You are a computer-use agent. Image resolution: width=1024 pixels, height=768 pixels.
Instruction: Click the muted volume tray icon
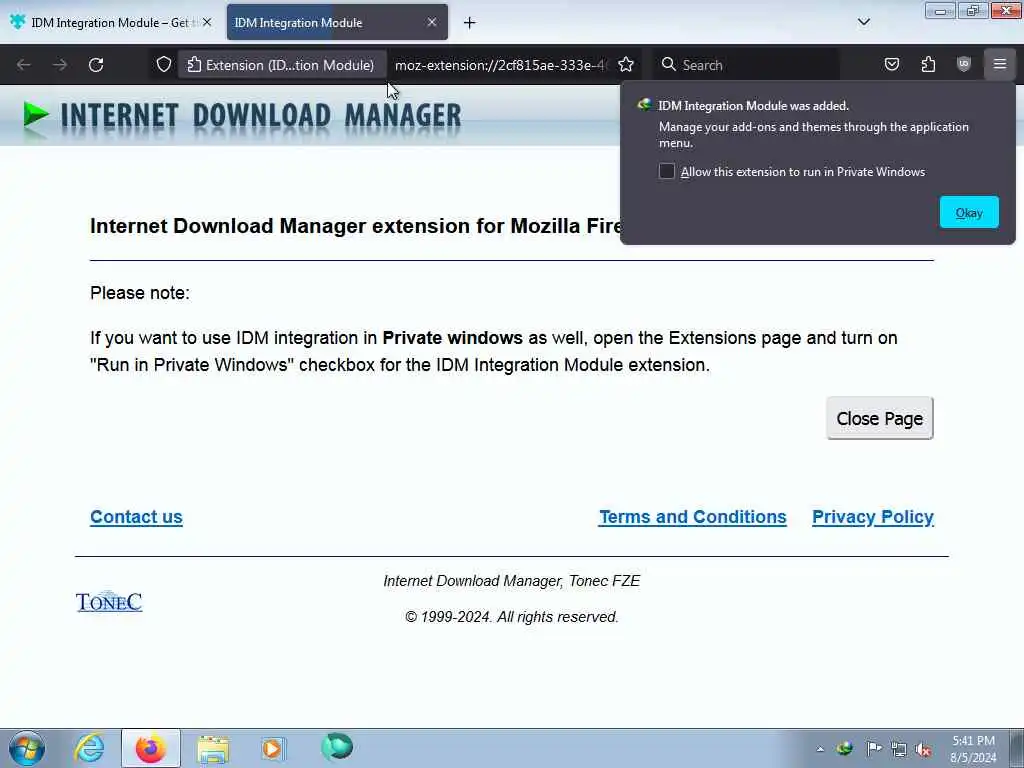point(923,749)
